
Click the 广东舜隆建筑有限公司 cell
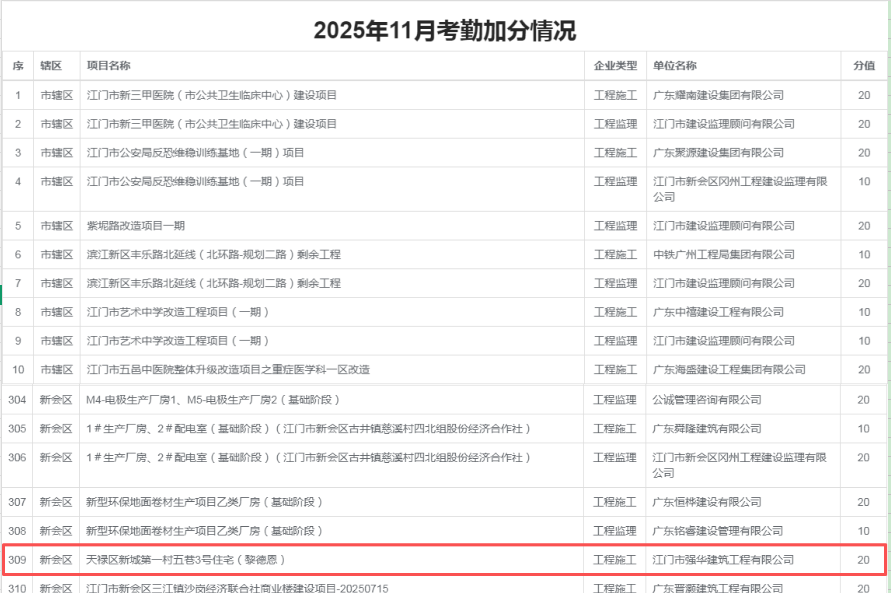pyautogui.click(x=706, y=429)
